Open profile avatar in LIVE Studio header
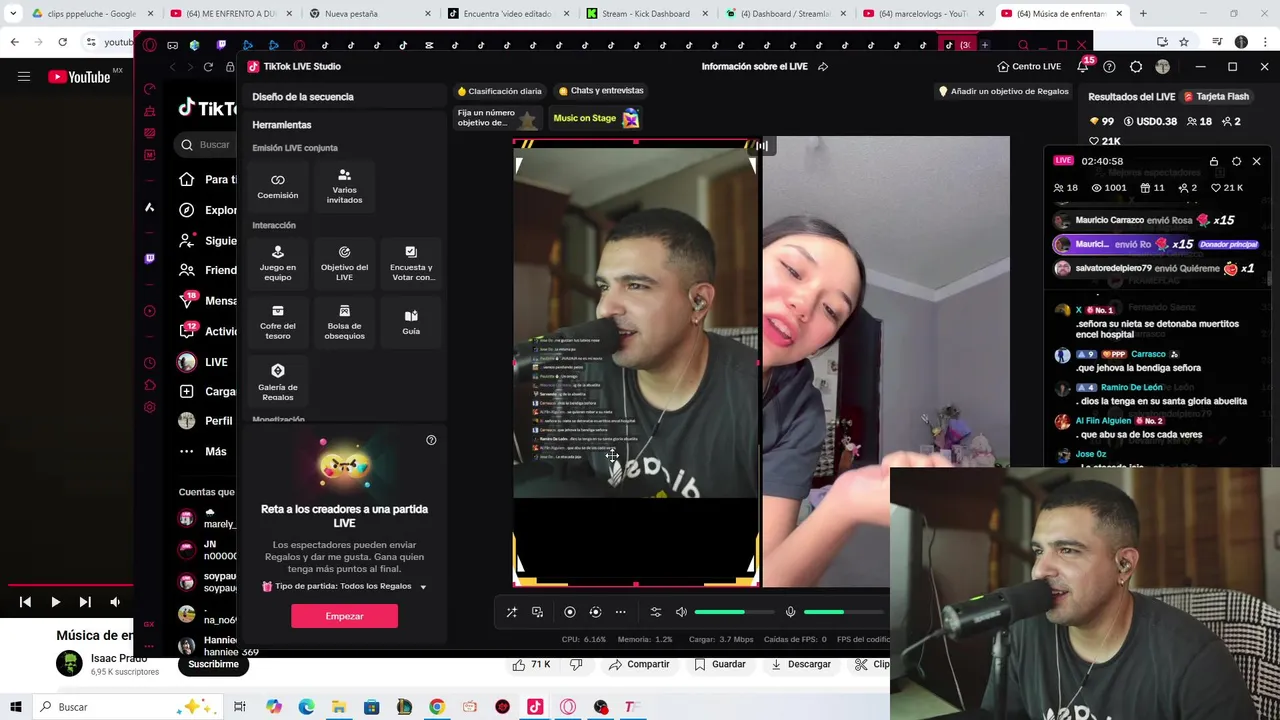Image resolution: width=1280 pixels, height=720 pixels. pyautogui.click(x=1162, y=67)
